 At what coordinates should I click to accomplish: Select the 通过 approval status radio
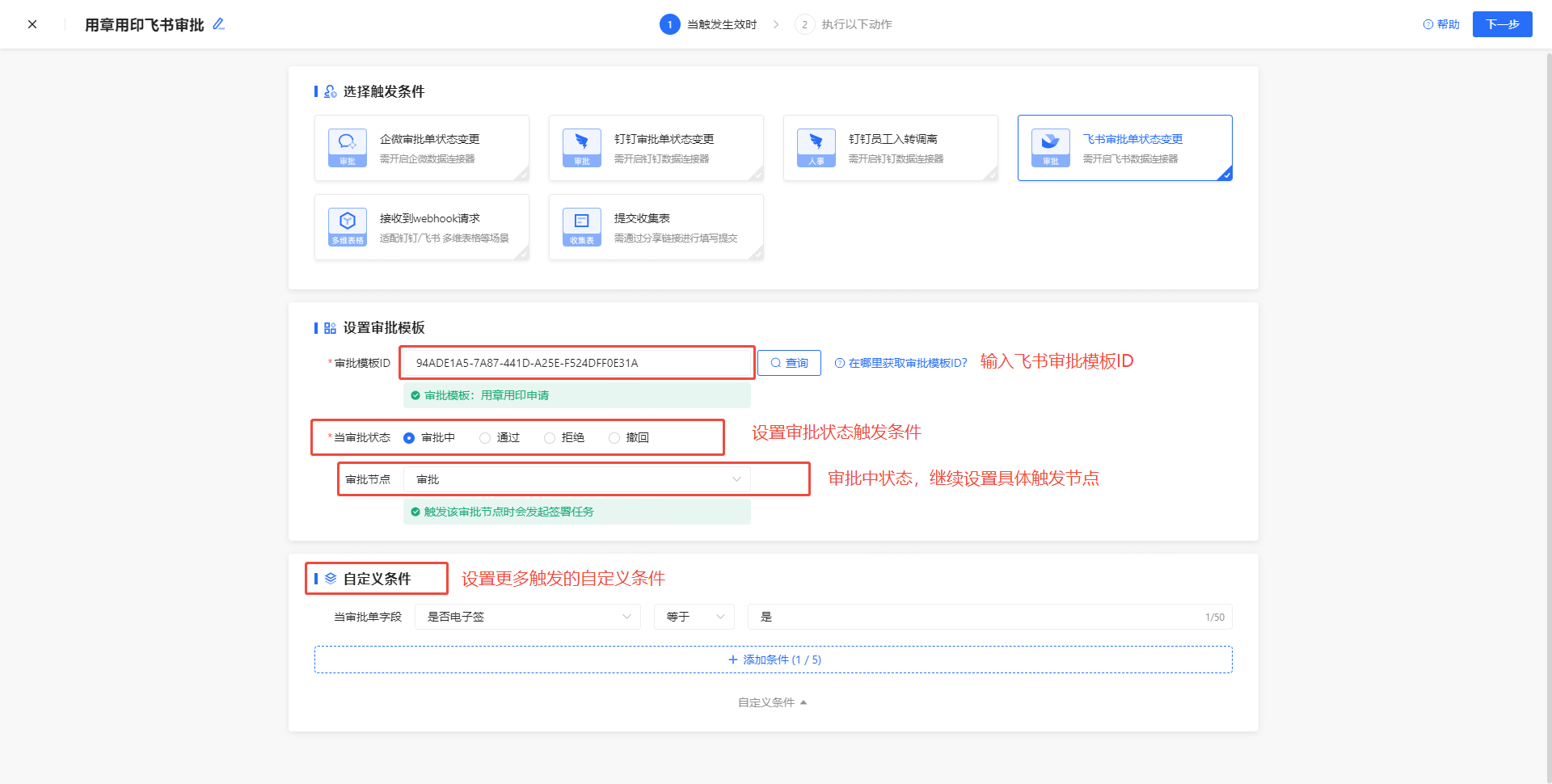click(485, 438)
